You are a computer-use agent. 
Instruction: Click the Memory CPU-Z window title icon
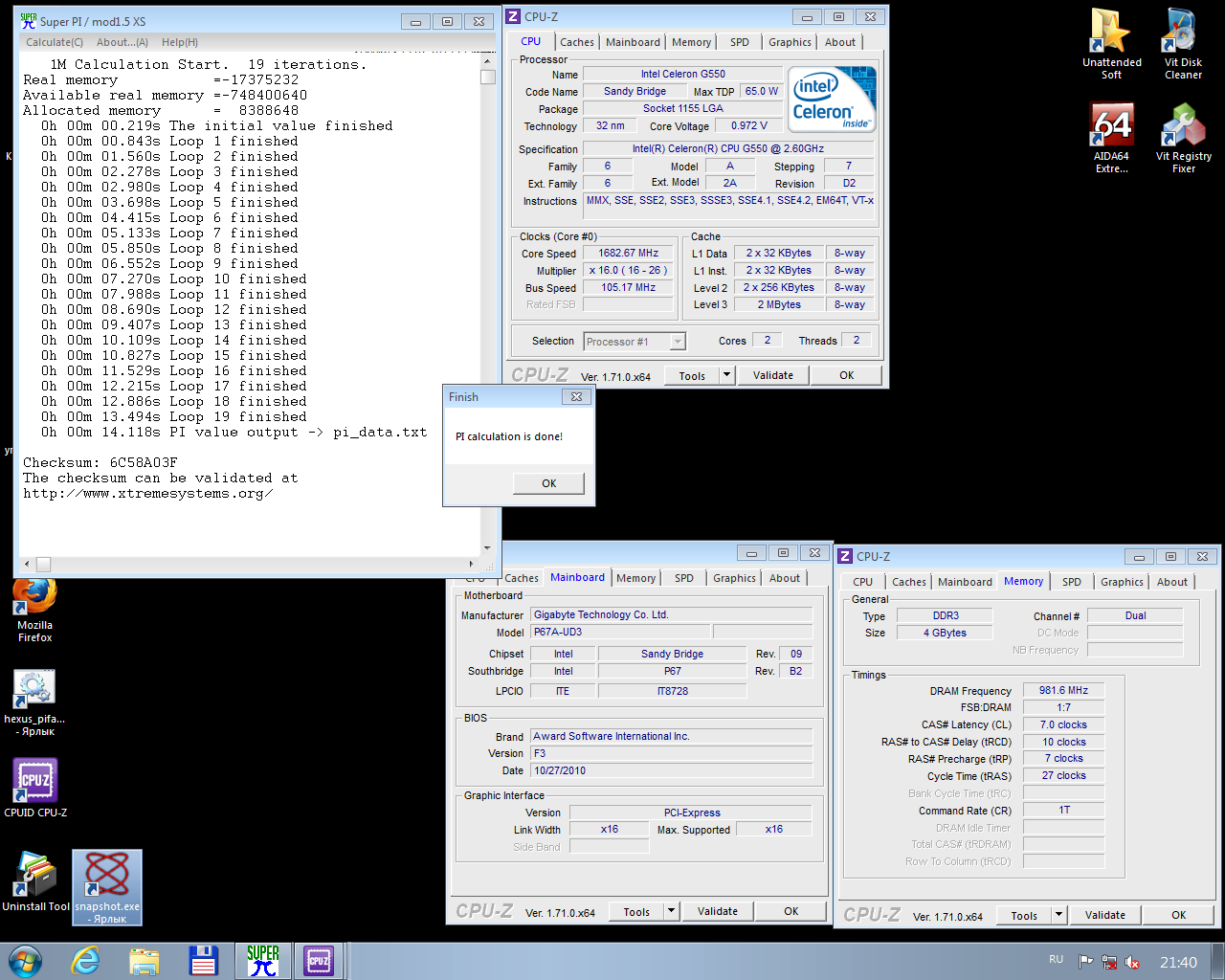(846, 556)
